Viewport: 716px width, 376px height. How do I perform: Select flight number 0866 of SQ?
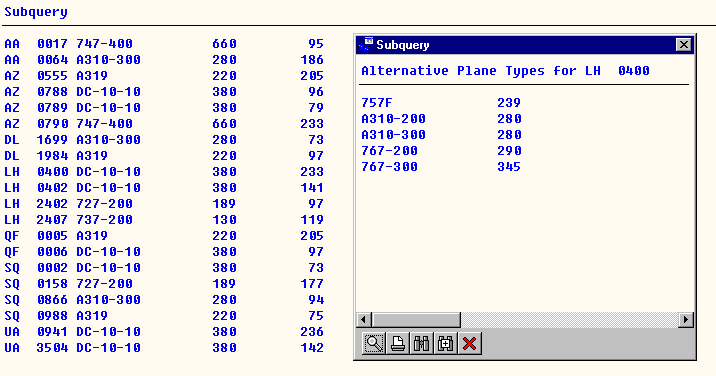[53, 300]
